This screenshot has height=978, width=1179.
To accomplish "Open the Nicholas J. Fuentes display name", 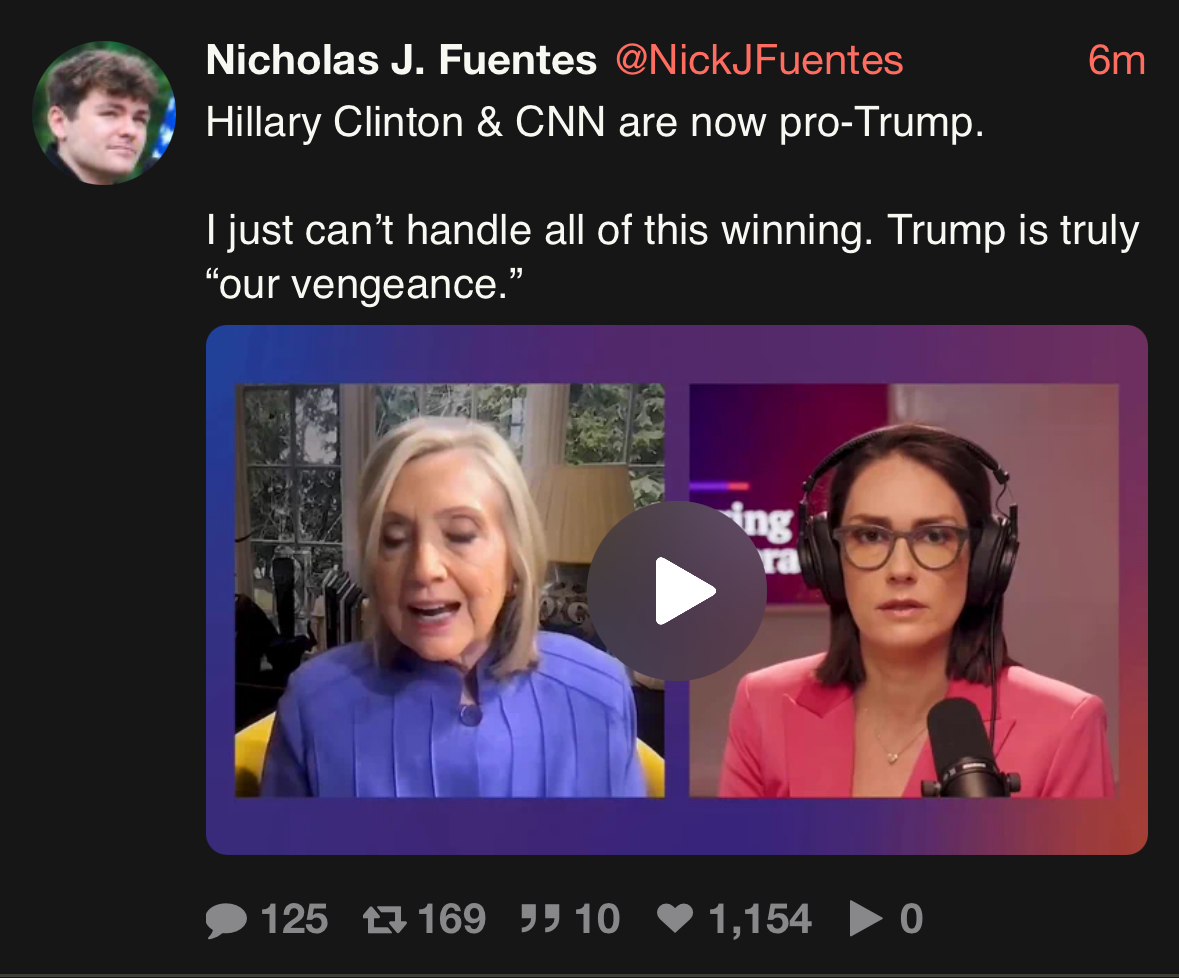I will 402,60.
